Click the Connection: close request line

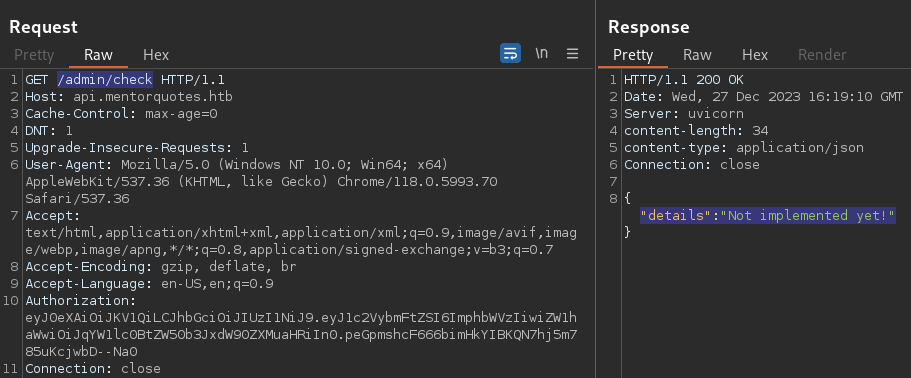[x=92, y=369]
